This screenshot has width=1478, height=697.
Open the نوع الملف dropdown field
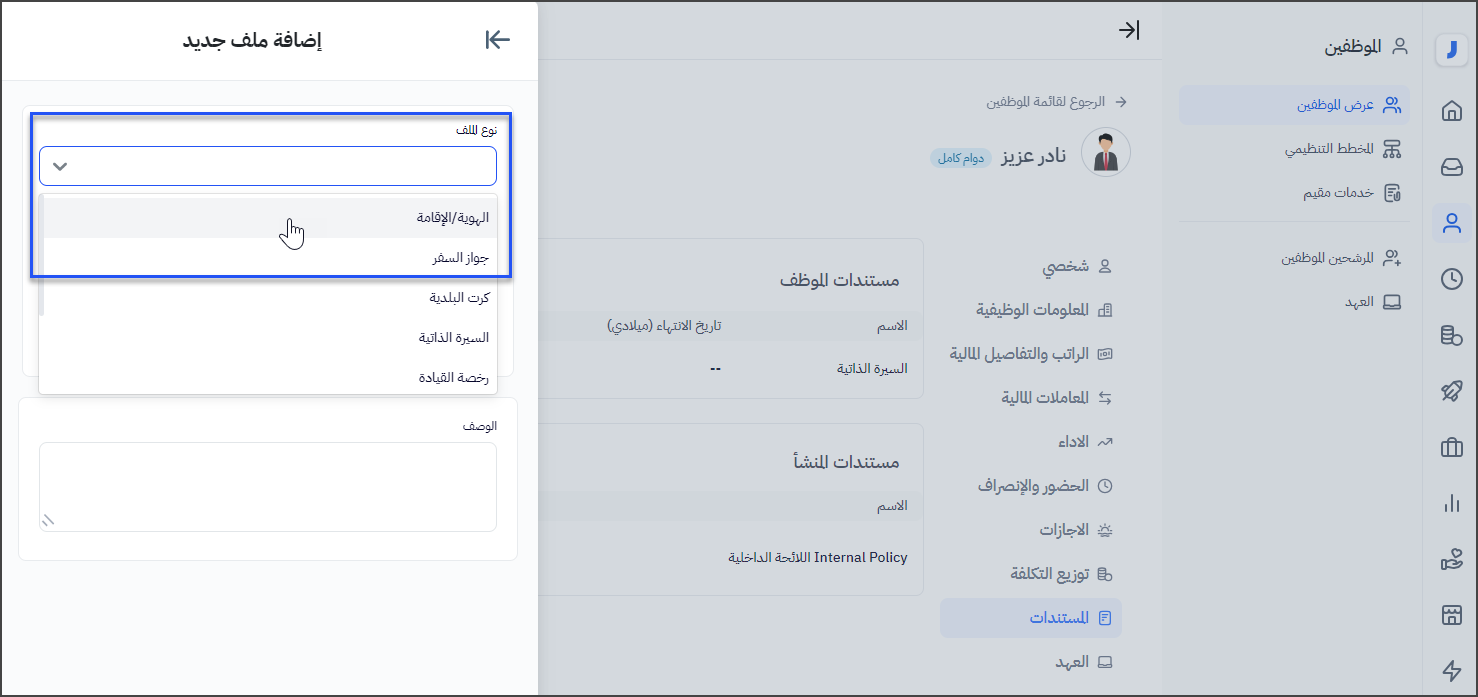tap(268, 166)
